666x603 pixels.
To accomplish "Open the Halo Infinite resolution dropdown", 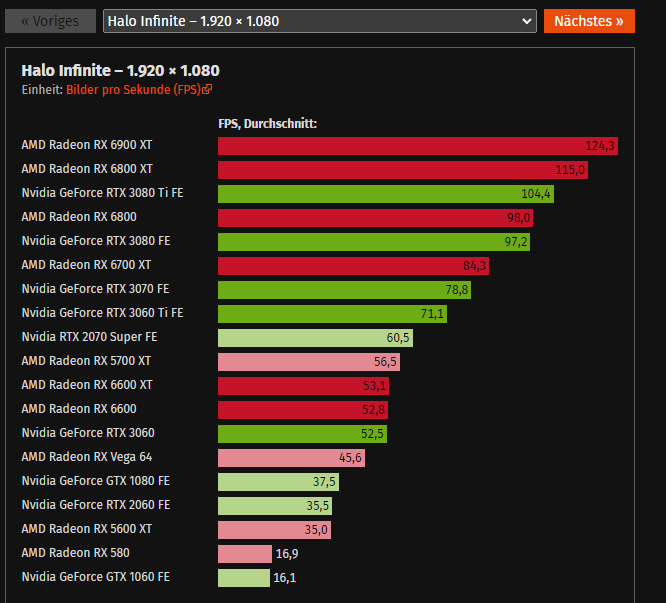I will (x=319, y=21).
